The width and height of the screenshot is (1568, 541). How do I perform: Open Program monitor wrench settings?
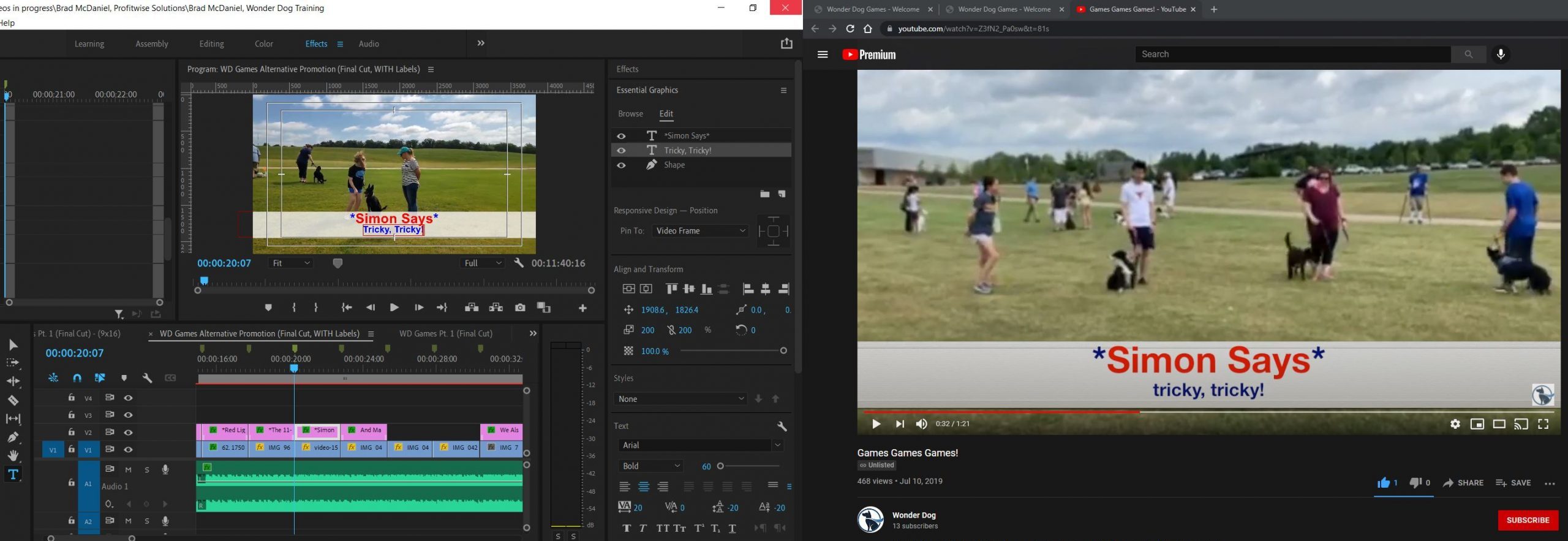pyautogui.click(x=519, y=263)
